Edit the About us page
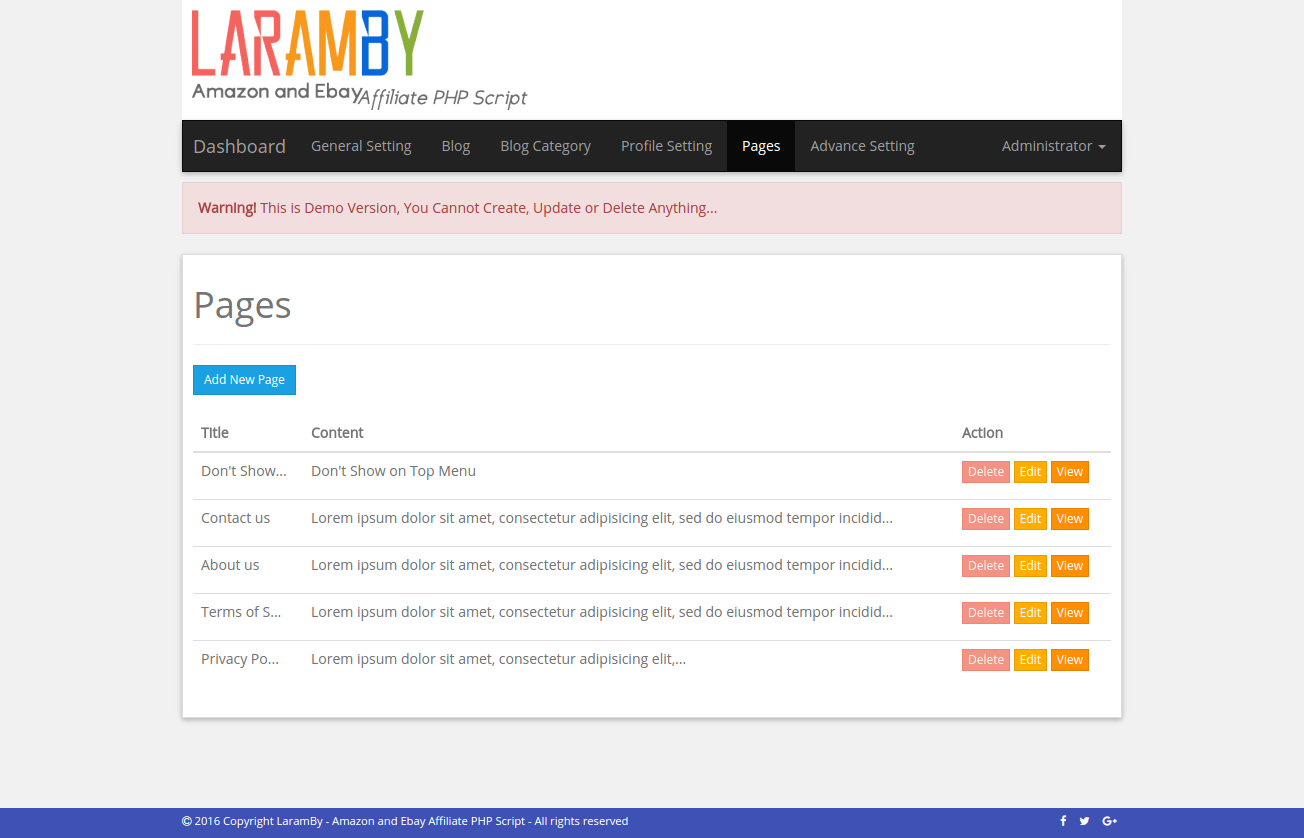This screenshot has width=1304, height=838. (x=1030, y=566)
